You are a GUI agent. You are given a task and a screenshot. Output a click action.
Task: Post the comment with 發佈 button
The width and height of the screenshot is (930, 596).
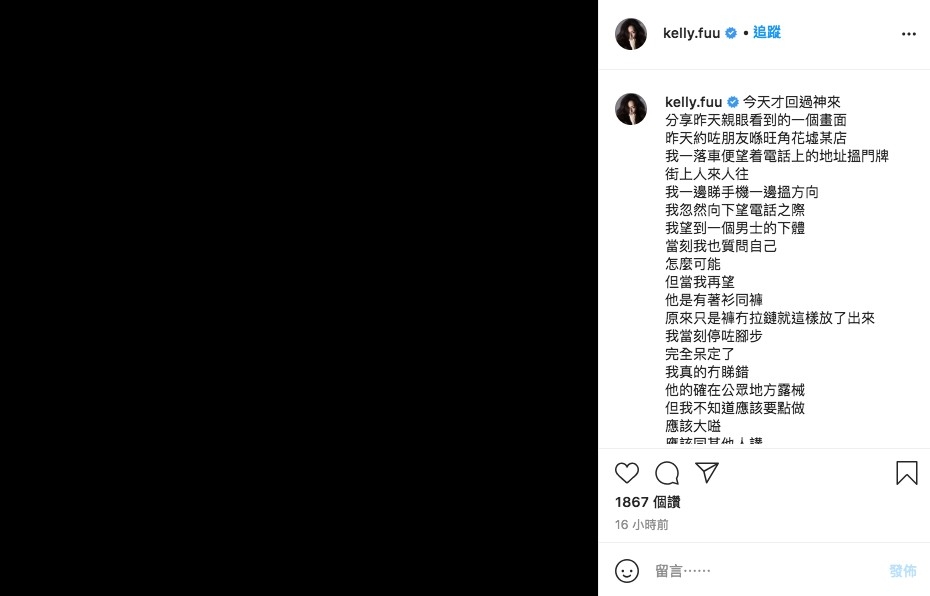pyautogui.click(x=903, y=571)
